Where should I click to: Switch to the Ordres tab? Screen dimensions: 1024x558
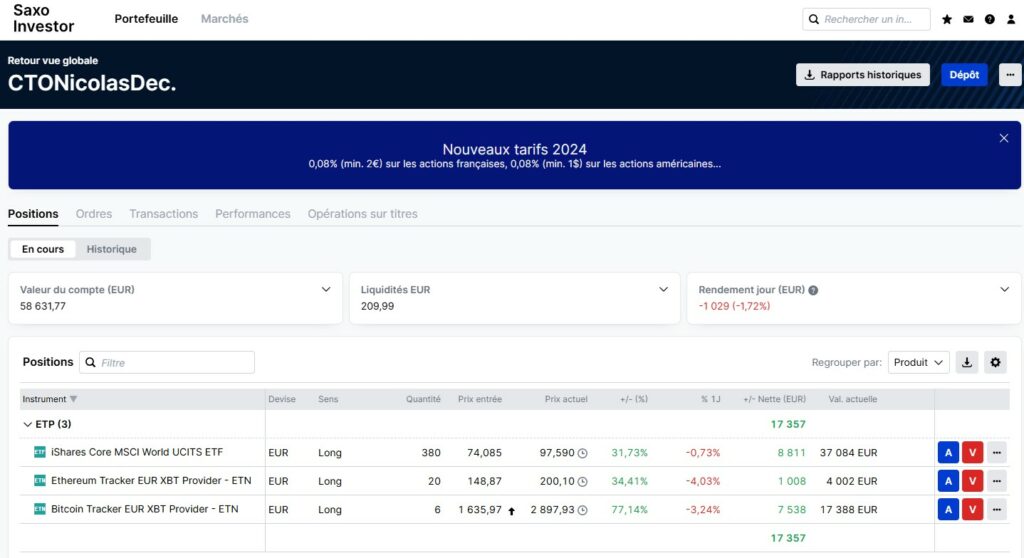pos(94,214)
